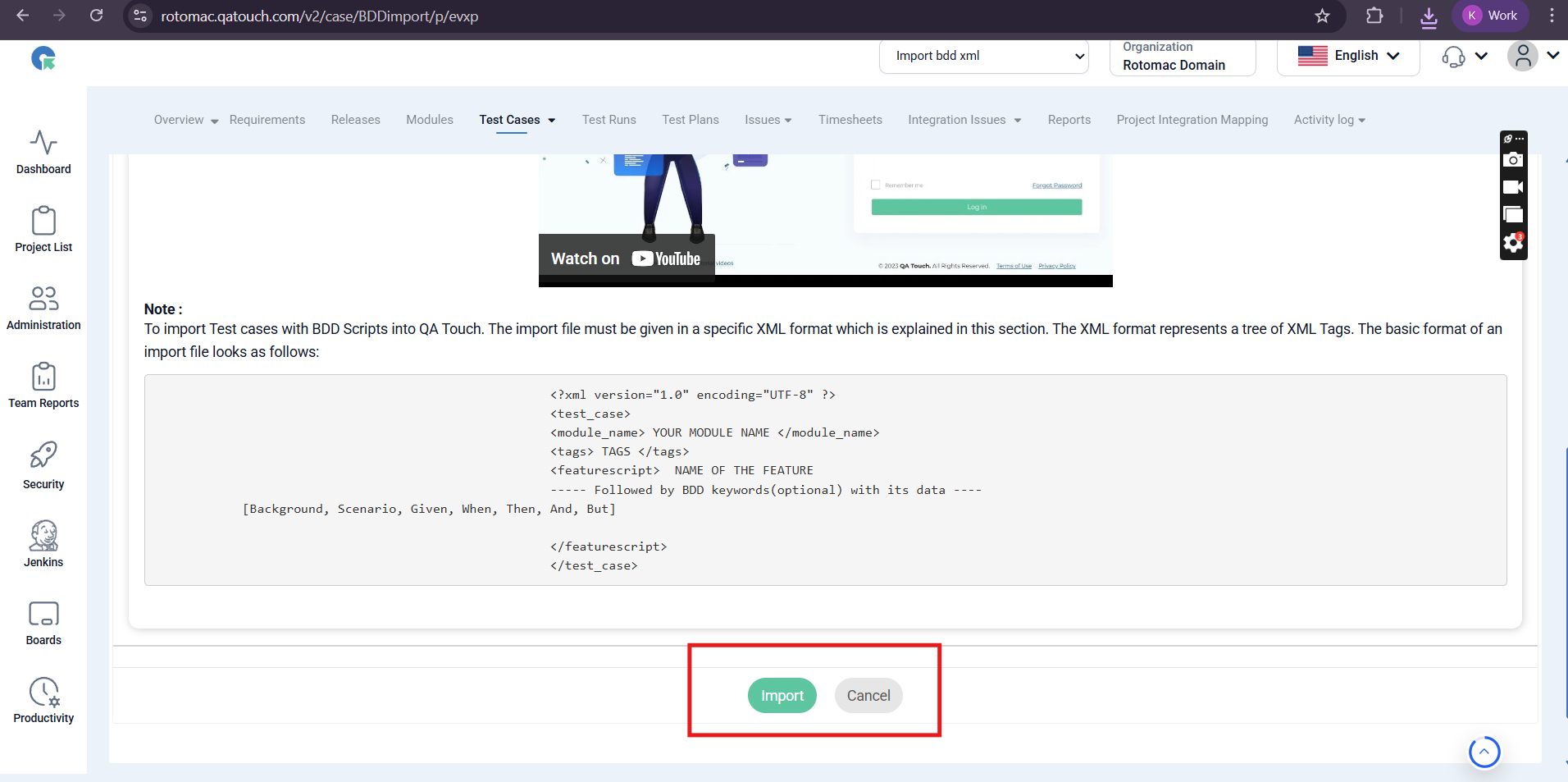Open the Dashboard sidebar icon
1568x782 pixels.
coord(43,152)
